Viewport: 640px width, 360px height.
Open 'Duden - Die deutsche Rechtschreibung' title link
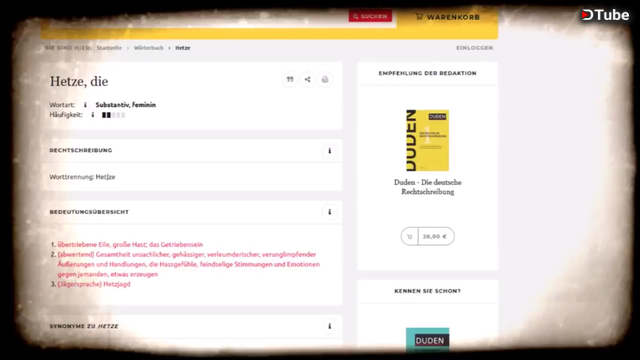[427, 187]
